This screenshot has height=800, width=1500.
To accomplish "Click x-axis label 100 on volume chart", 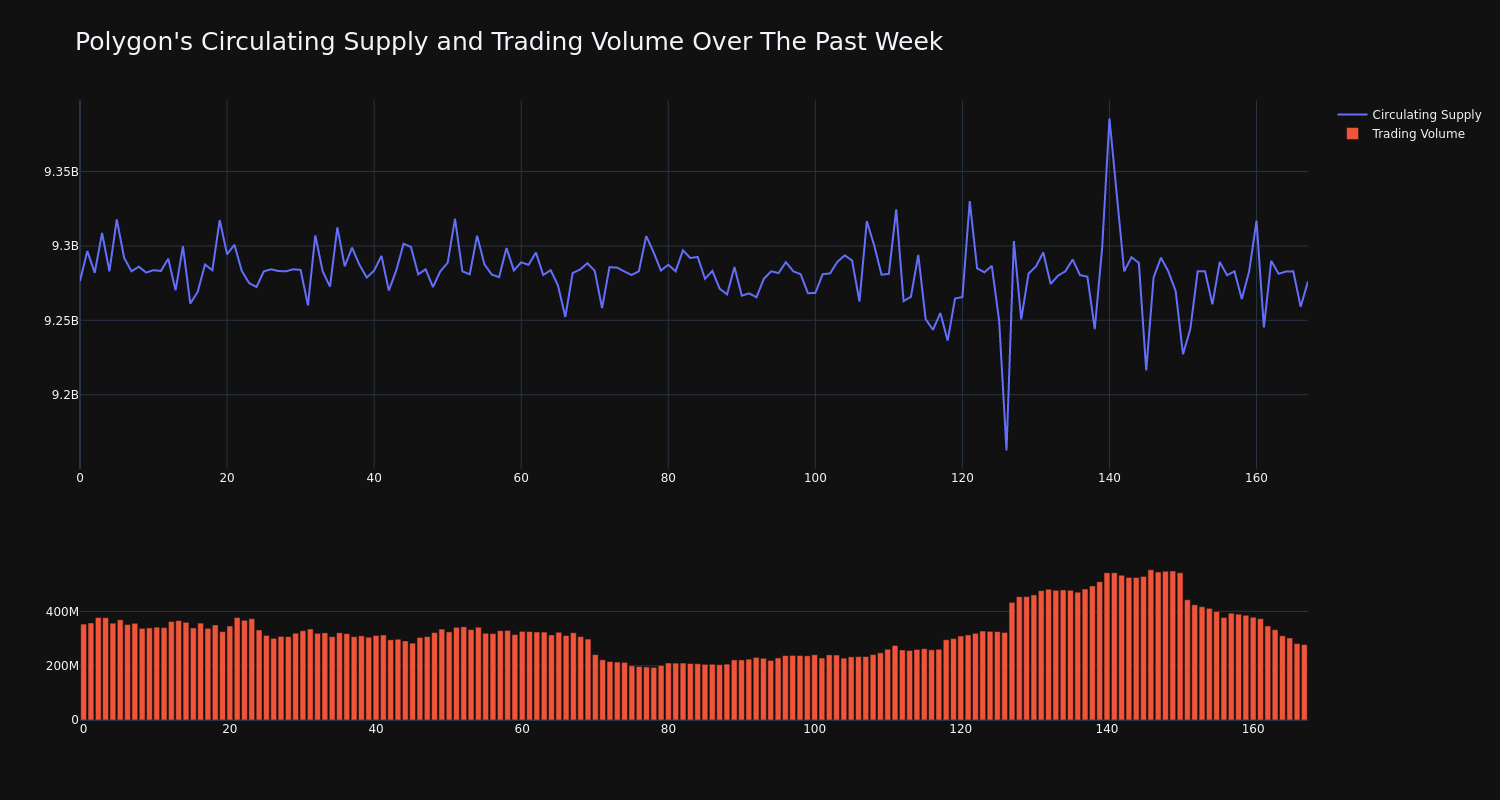I will click(x=815, y=729).
